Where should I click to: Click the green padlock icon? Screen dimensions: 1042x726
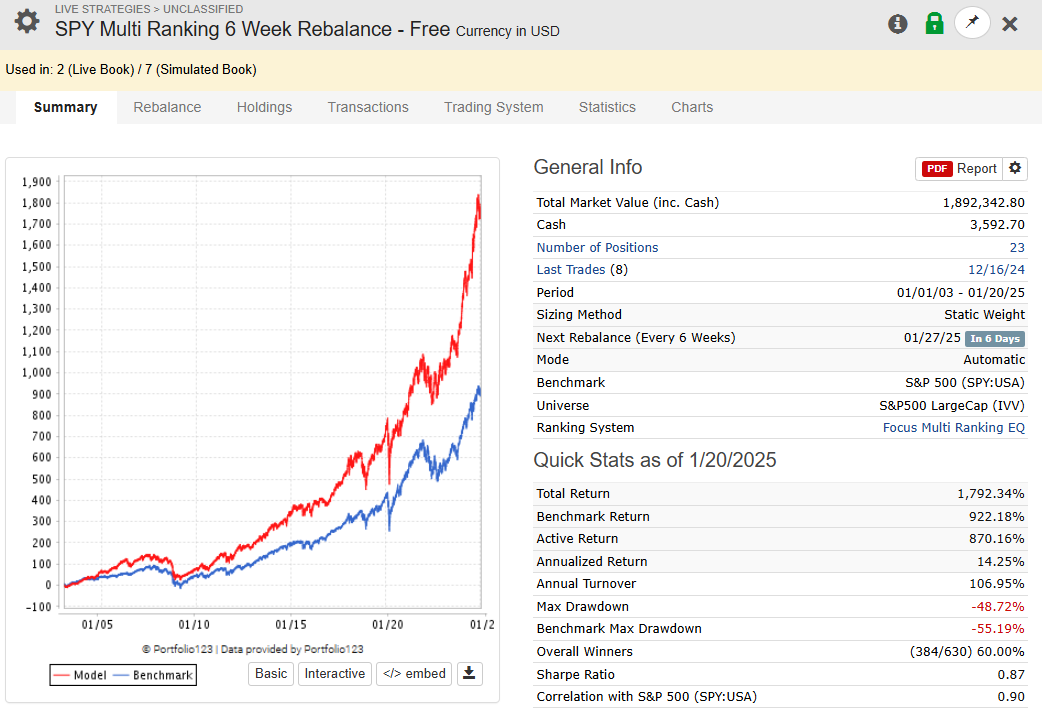(934, 23)
